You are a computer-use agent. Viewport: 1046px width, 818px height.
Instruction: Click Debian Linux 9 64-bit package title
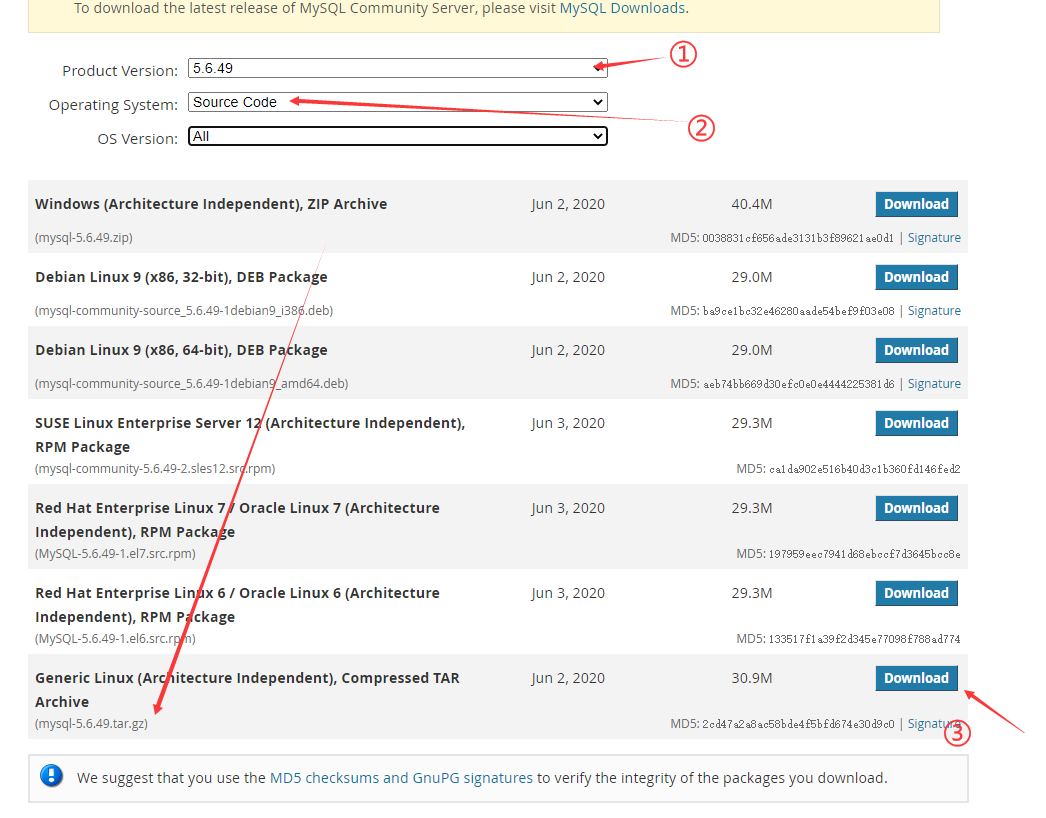(x=181, y=350)
